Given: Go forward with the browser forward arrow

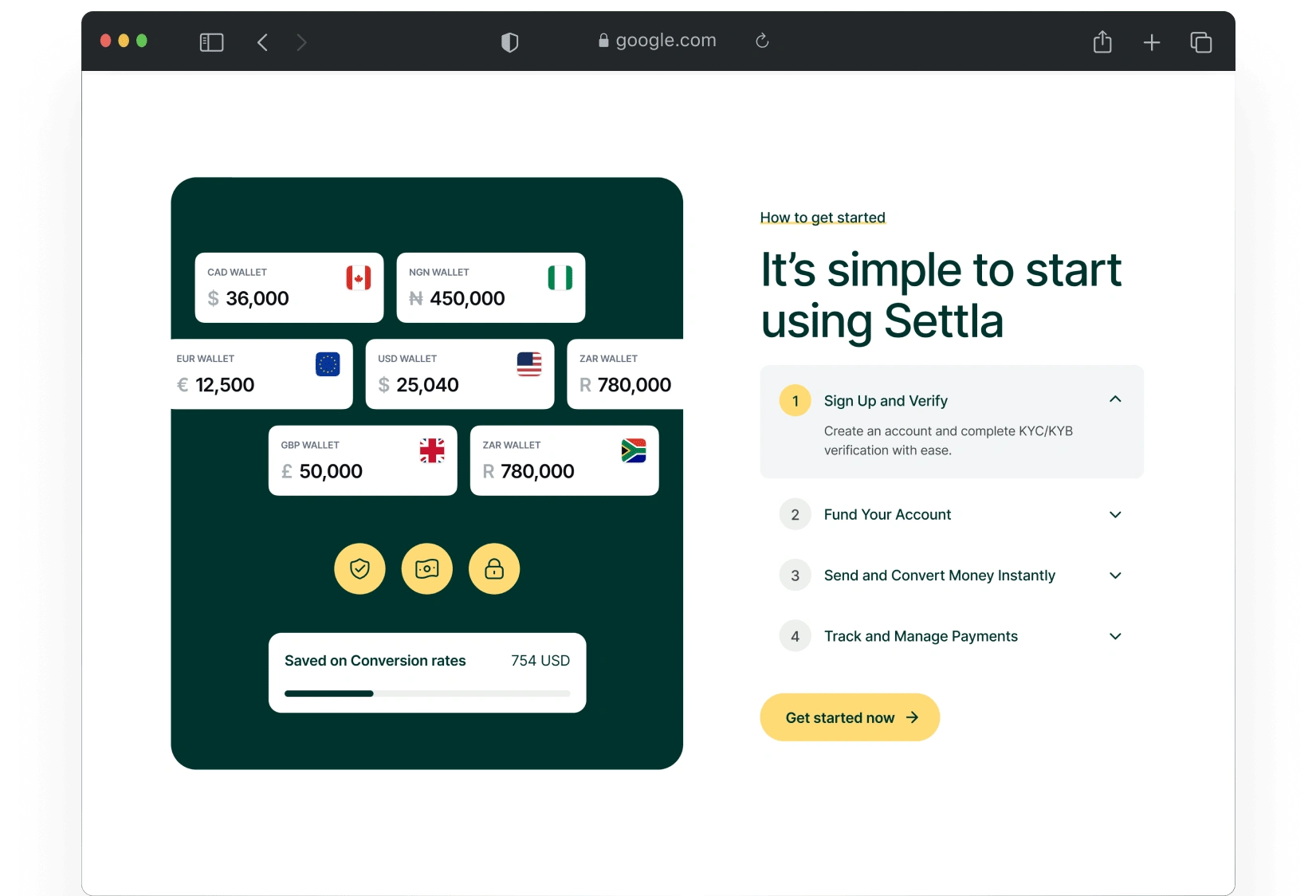Looking at the screenshot, I should (301, 42).
